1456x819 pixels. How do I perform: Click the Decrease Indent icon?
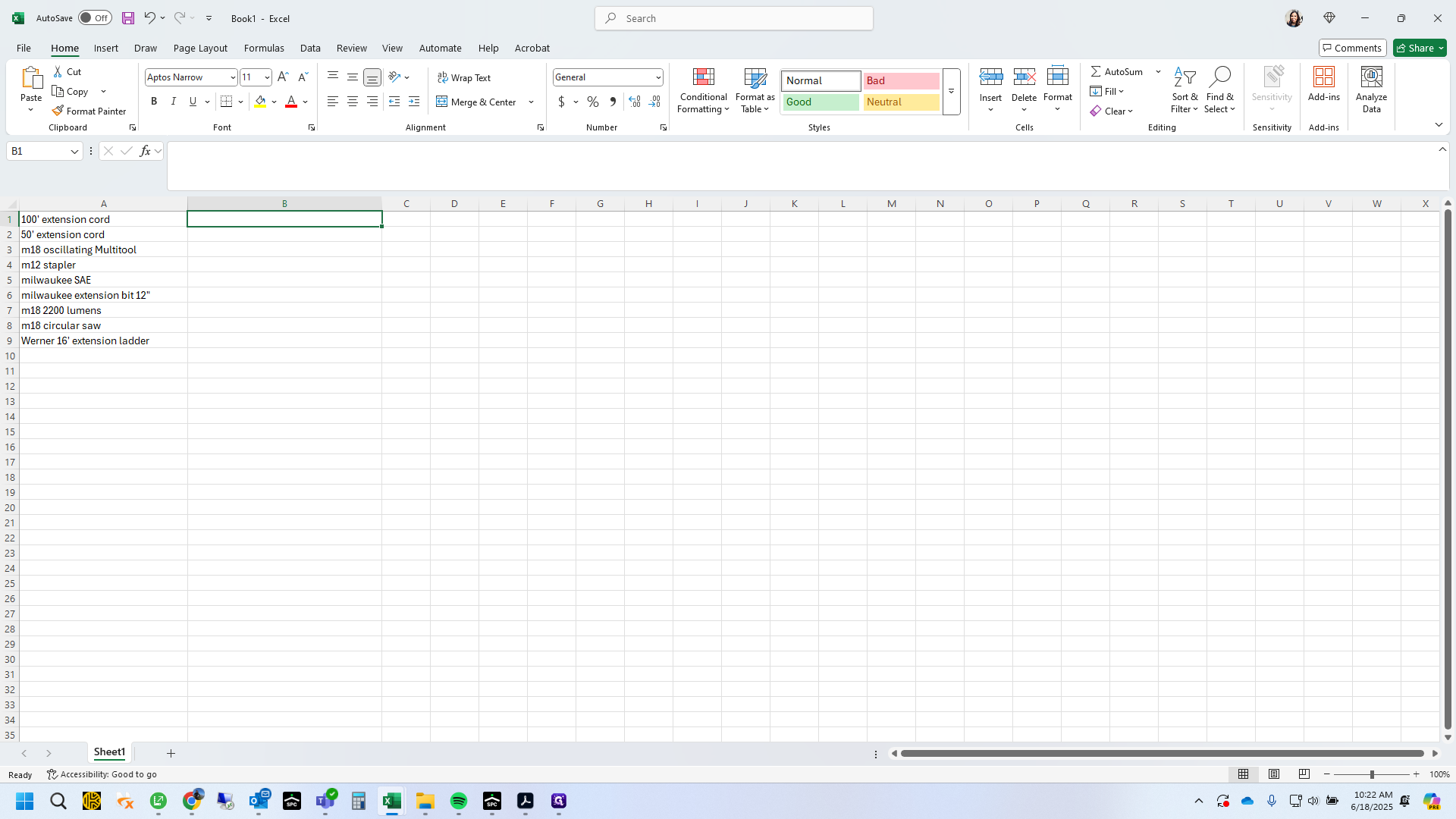click(x=394, y=102)
